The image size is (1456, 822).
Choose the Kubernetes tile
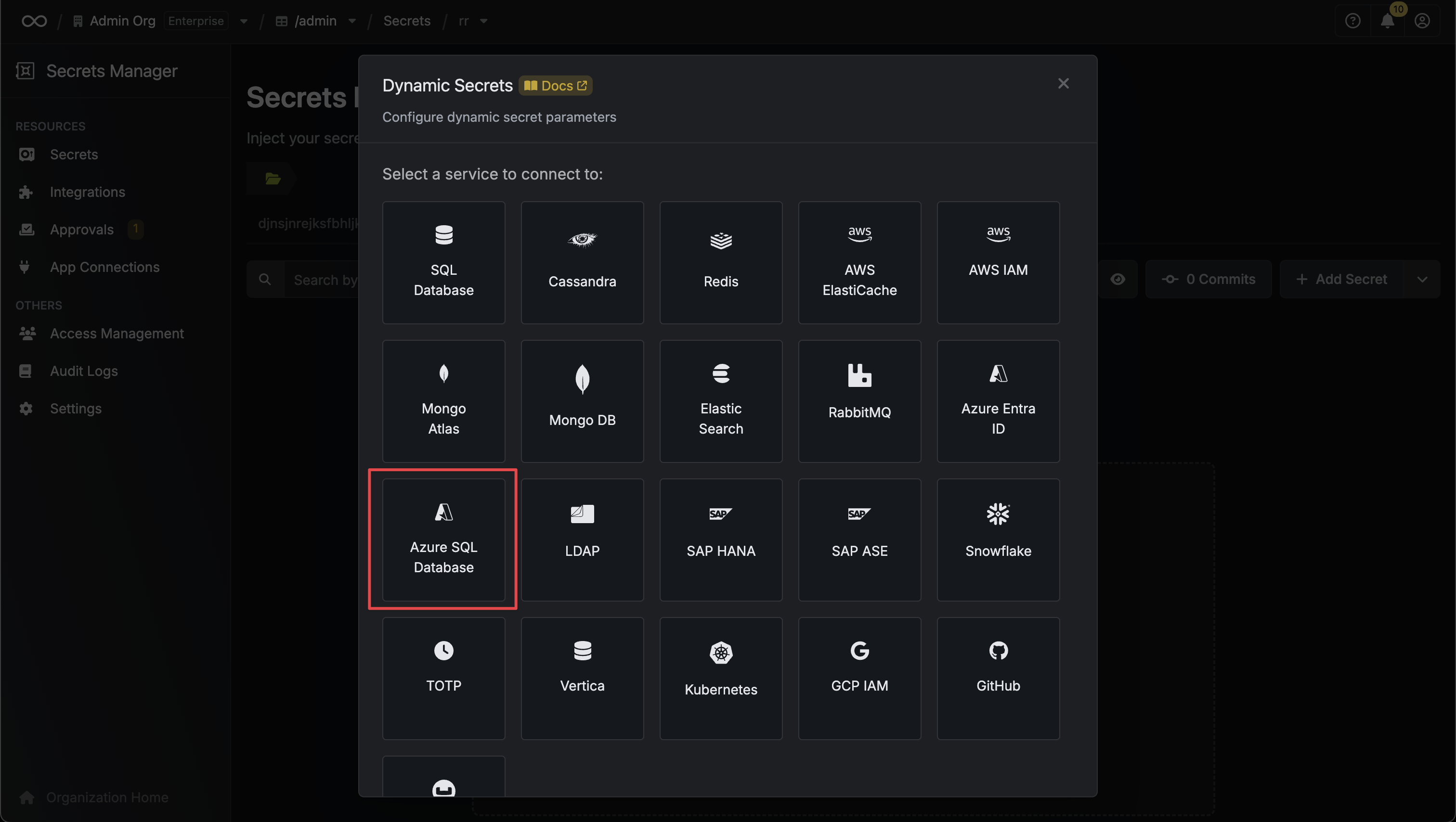[x=721, y=678]
